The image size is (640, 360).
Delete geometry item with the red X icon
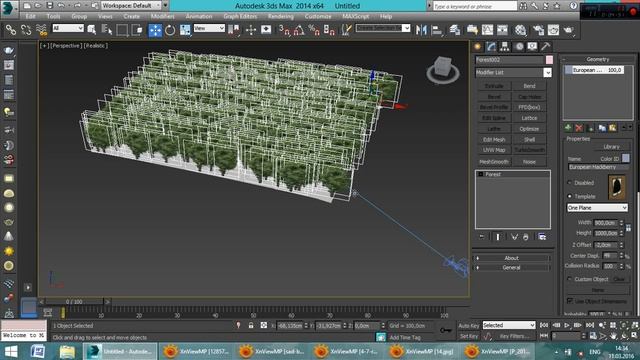pyautogui.click(x=579, y=128)
